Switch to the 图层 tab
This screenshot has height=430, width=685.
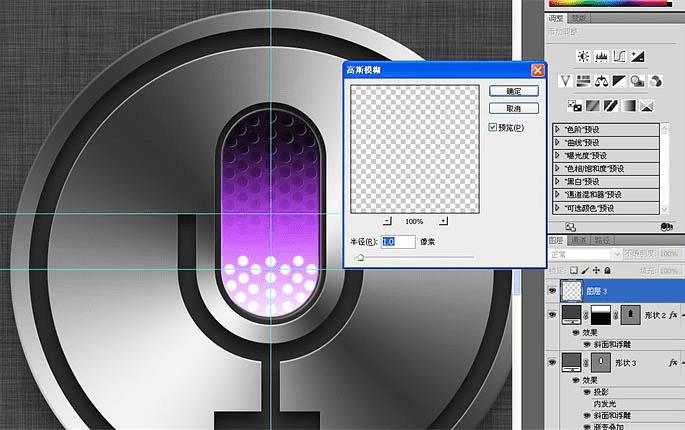[556, 240]
